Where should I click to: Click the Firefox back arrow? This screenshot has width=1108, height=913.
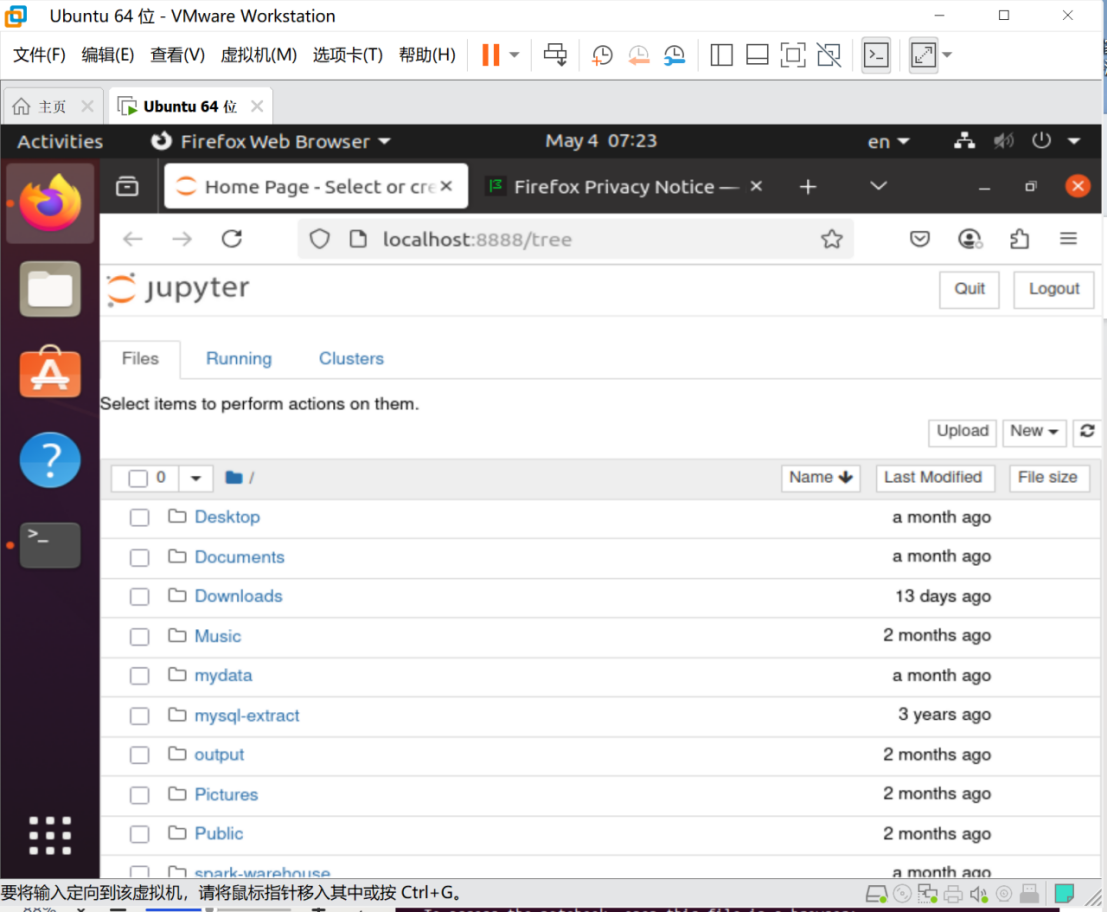click(133, 240)
